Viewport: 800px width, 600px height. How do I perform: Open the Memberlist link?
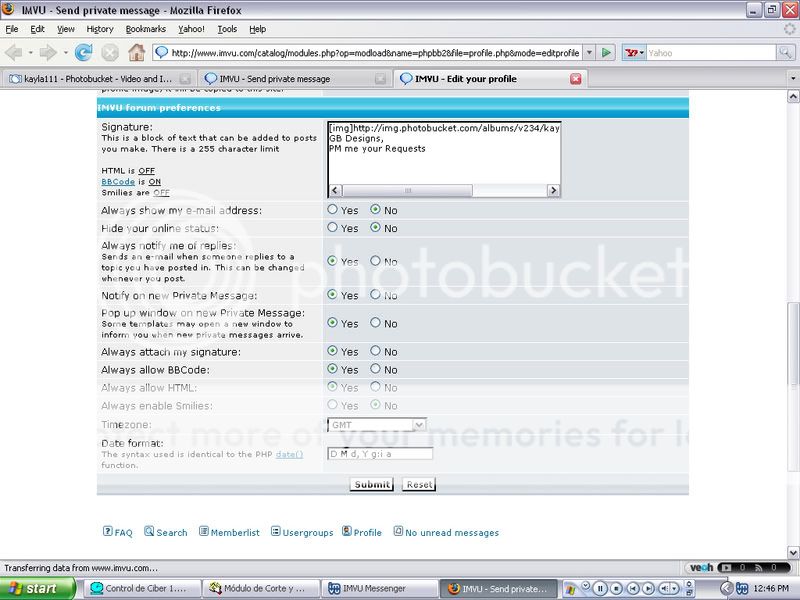pyautogui.click(x=235, y=533)
